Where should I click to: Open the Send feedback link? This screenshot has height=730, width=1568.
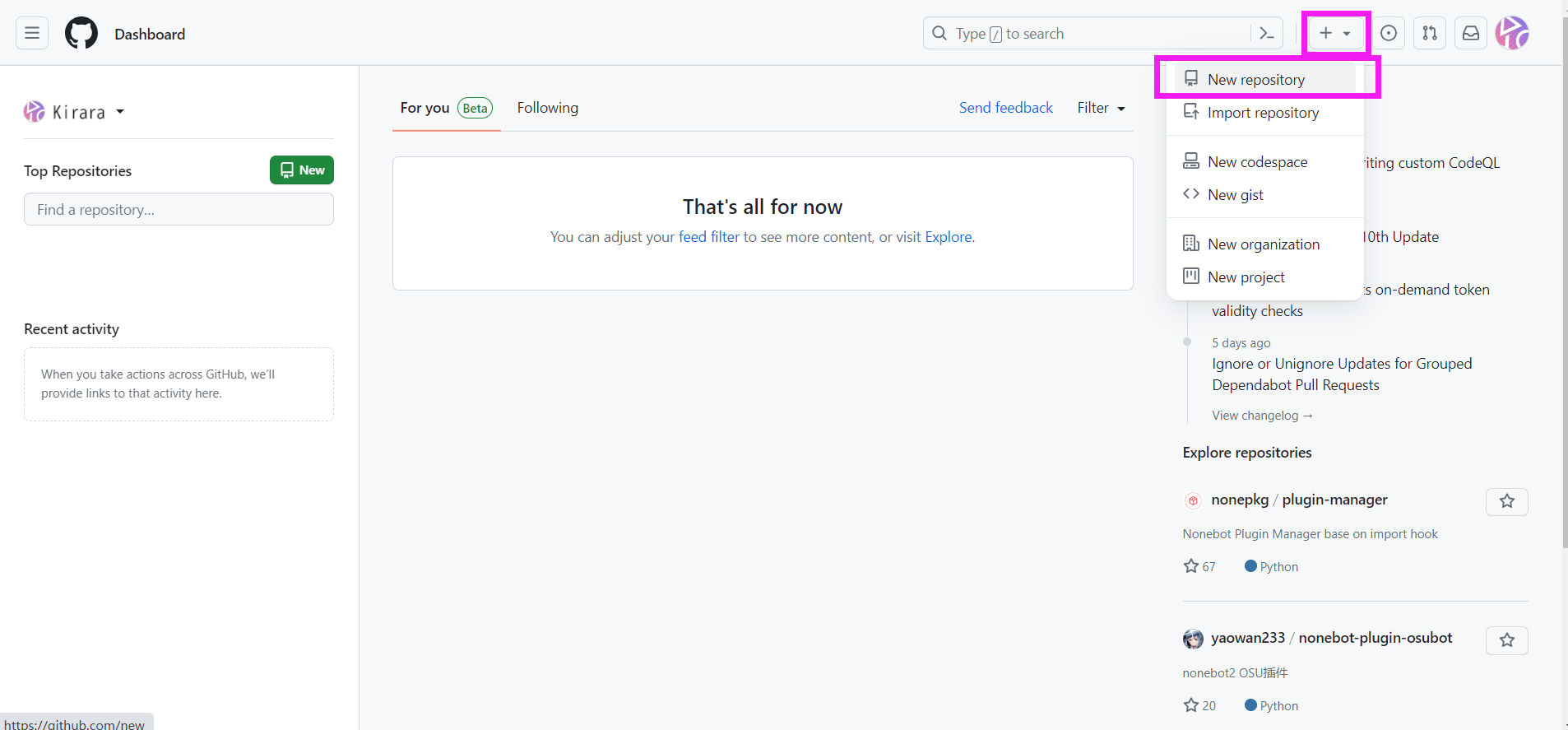[1005, 108]
